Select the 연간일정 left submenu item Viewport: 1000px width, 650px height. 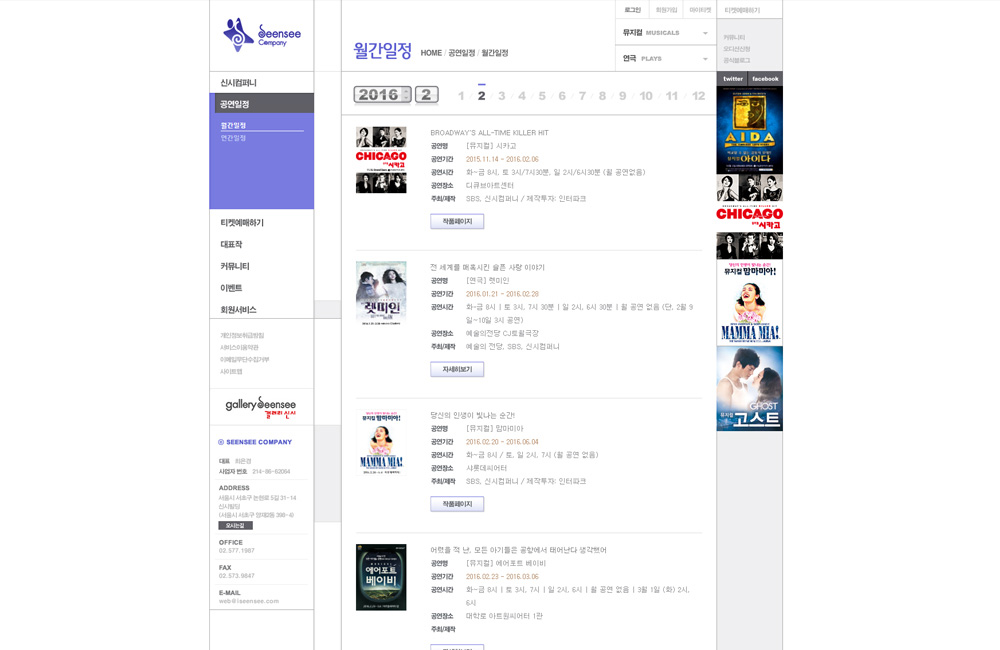pos(233,138)
